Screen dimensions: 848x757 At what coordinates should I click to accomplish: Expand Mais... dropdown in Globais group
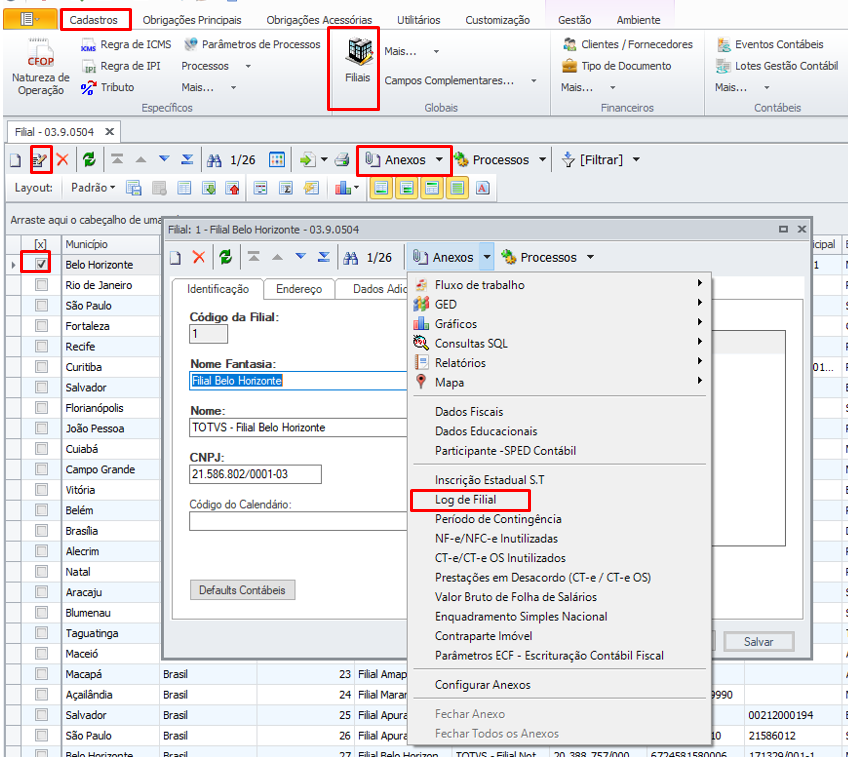coord(436,51)
